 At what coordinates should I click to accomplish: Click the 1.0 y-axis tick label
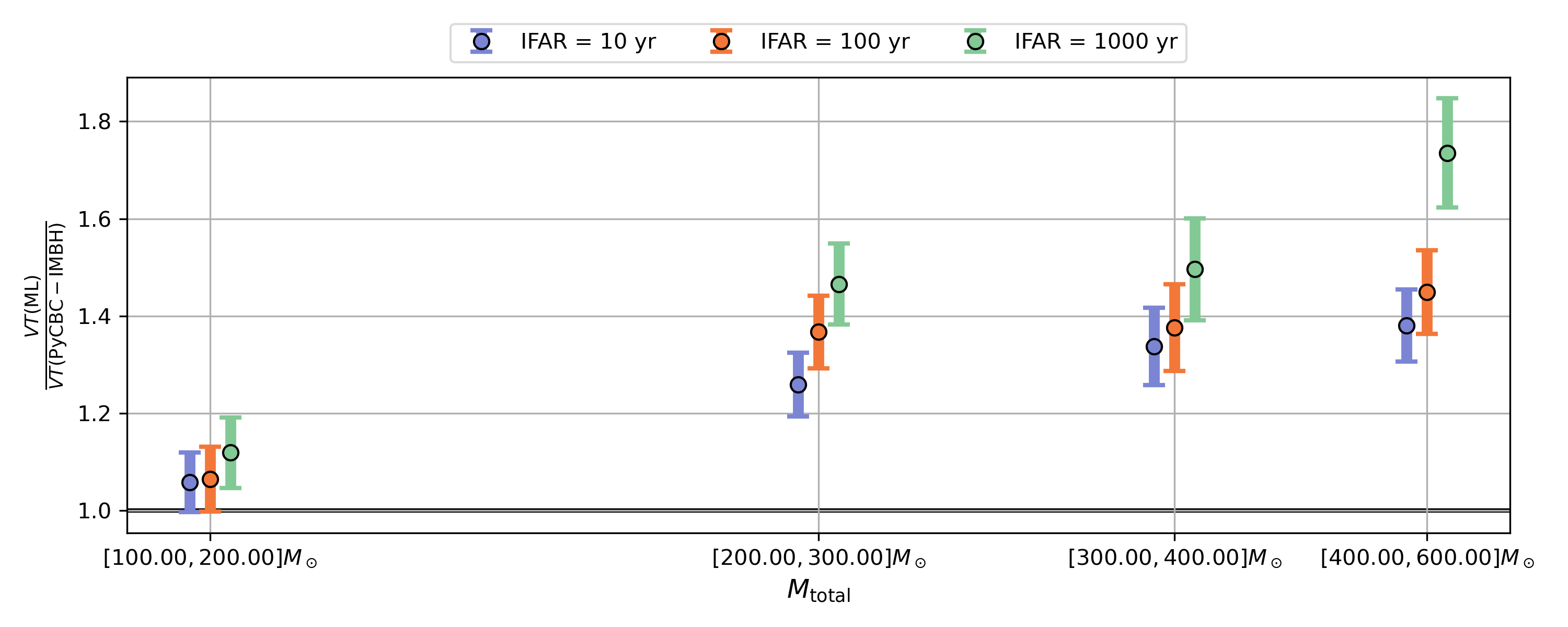[95, 512]
